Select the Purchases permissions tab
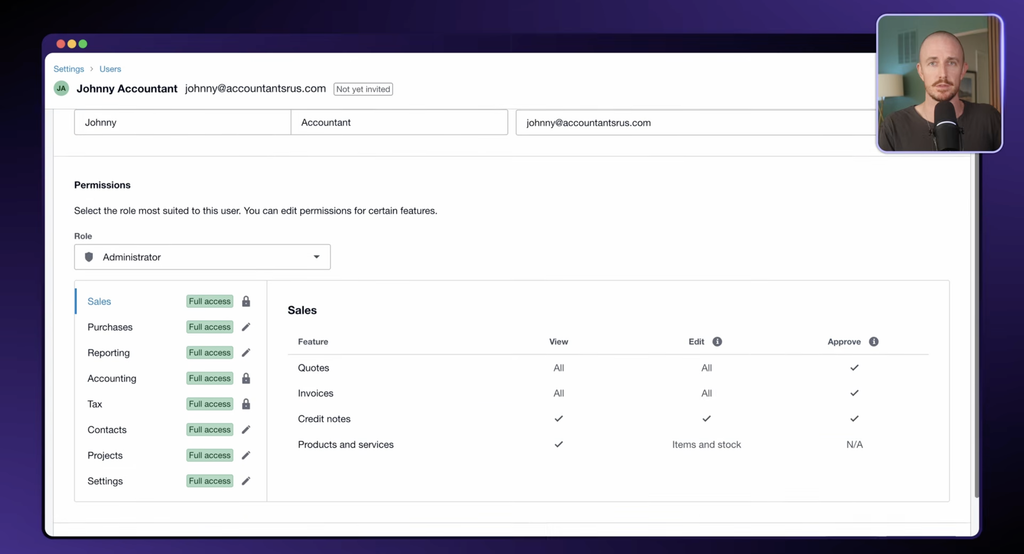The width and height of the screenshot is (1024, 554). pyautogui.click(x=170, y=327)
